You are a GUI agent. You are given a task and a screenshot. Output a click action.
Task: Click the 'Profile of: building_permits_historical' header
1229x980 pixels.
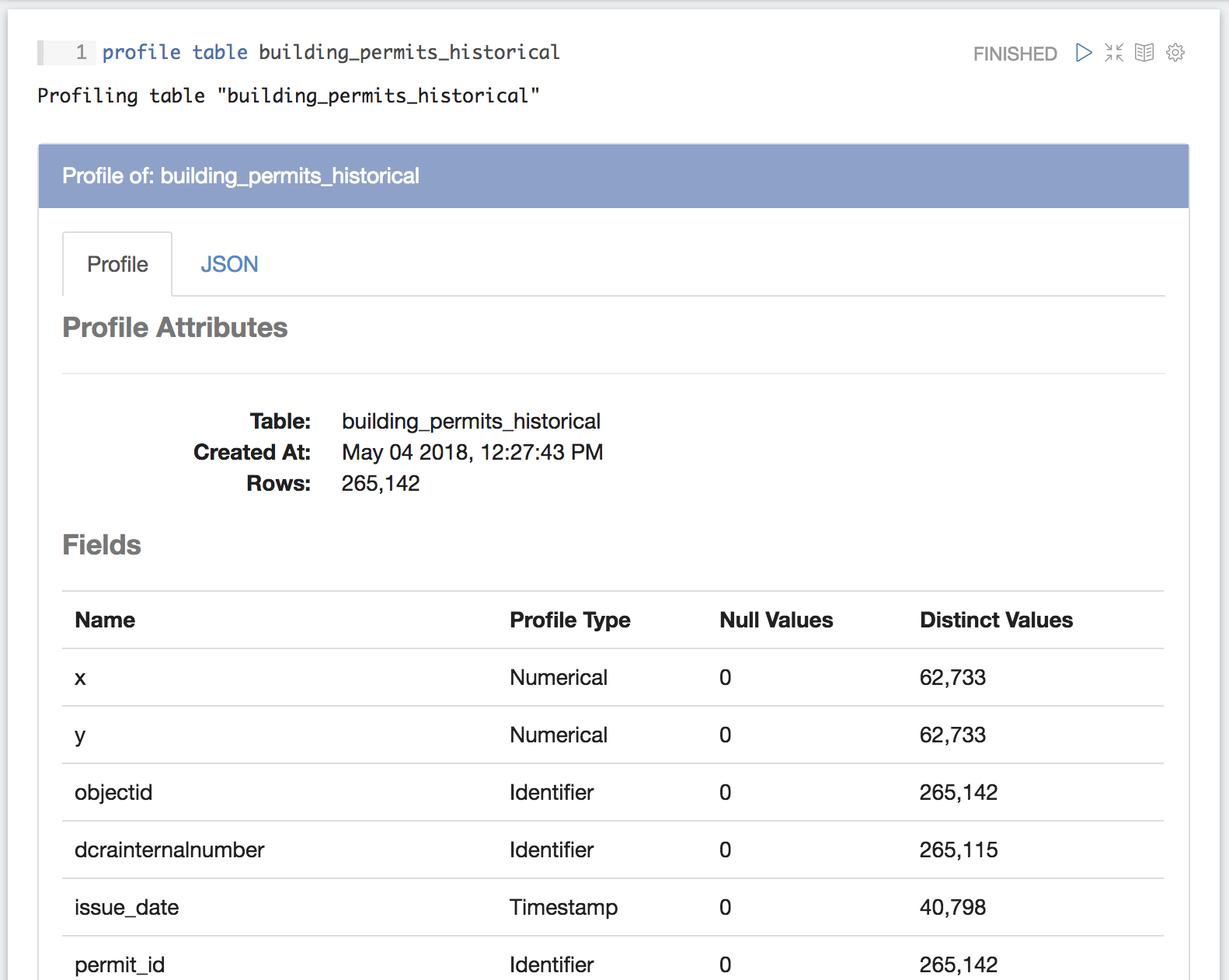tap(614, 176)
